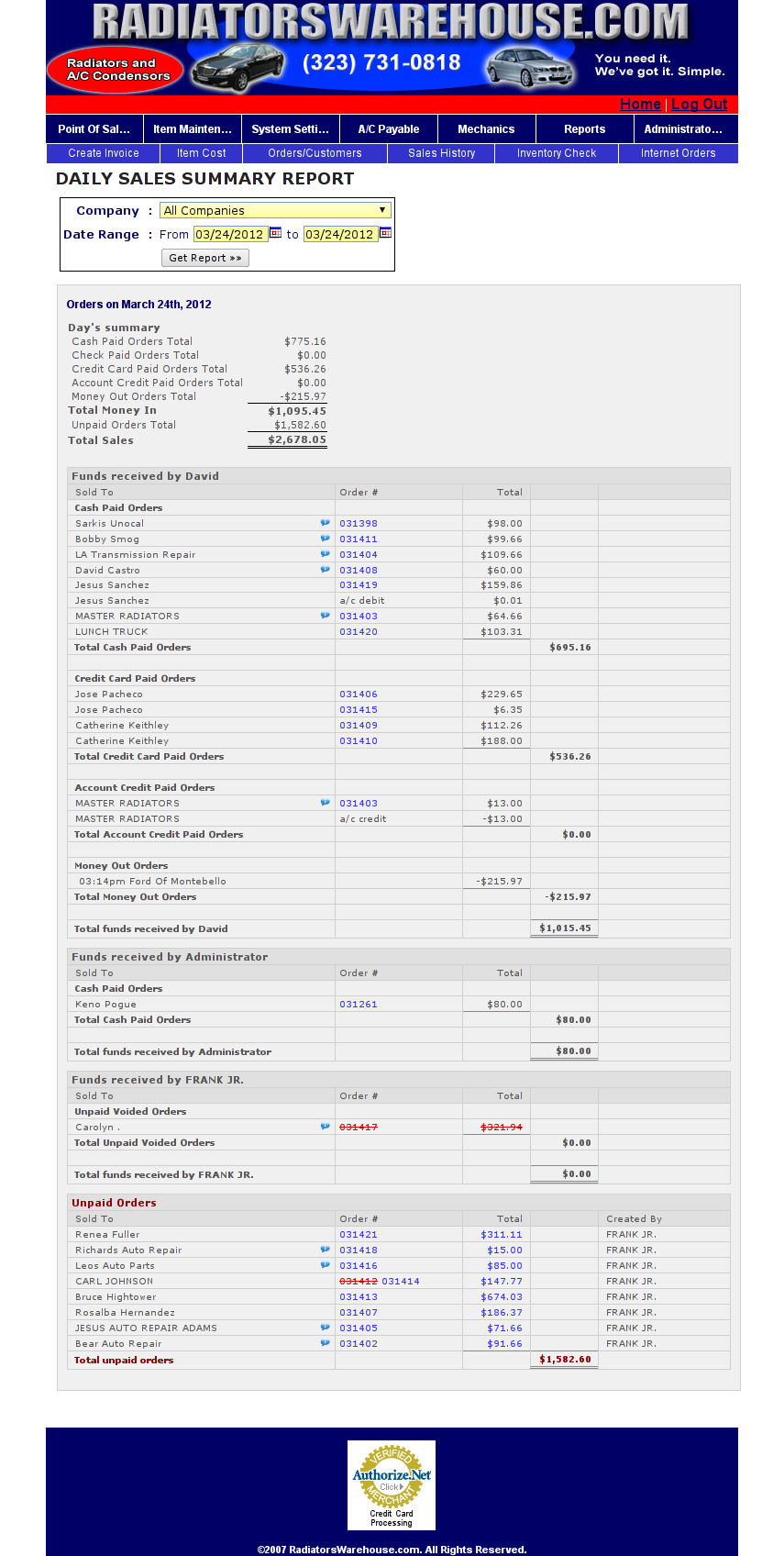
Task: Open order link 031410
Action: click(359, 741)
